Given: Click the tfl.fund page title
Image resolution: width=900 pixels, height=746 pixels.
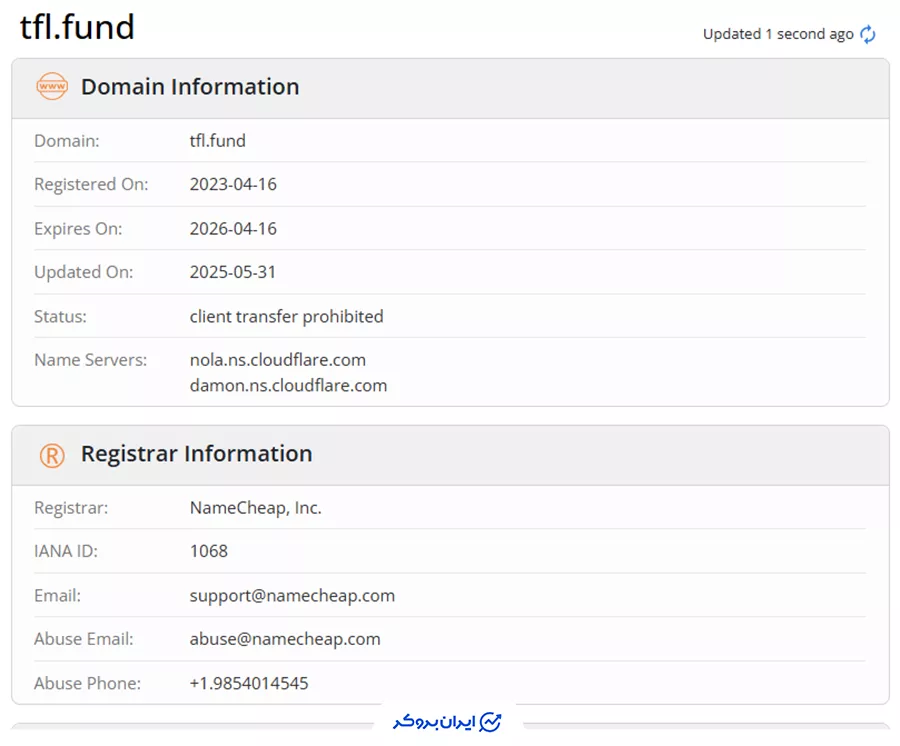Looking at the screenshot, I should [x=77, y=27].
